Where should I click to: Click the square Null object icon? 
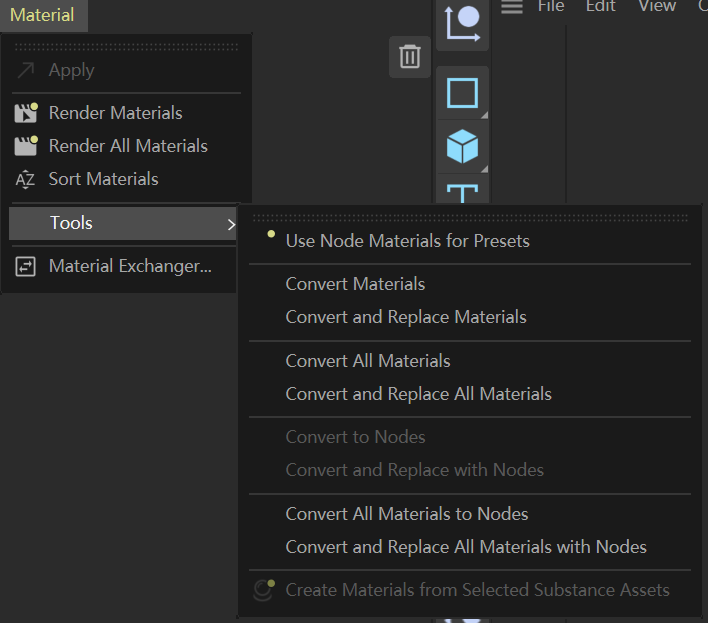(462, 94)
